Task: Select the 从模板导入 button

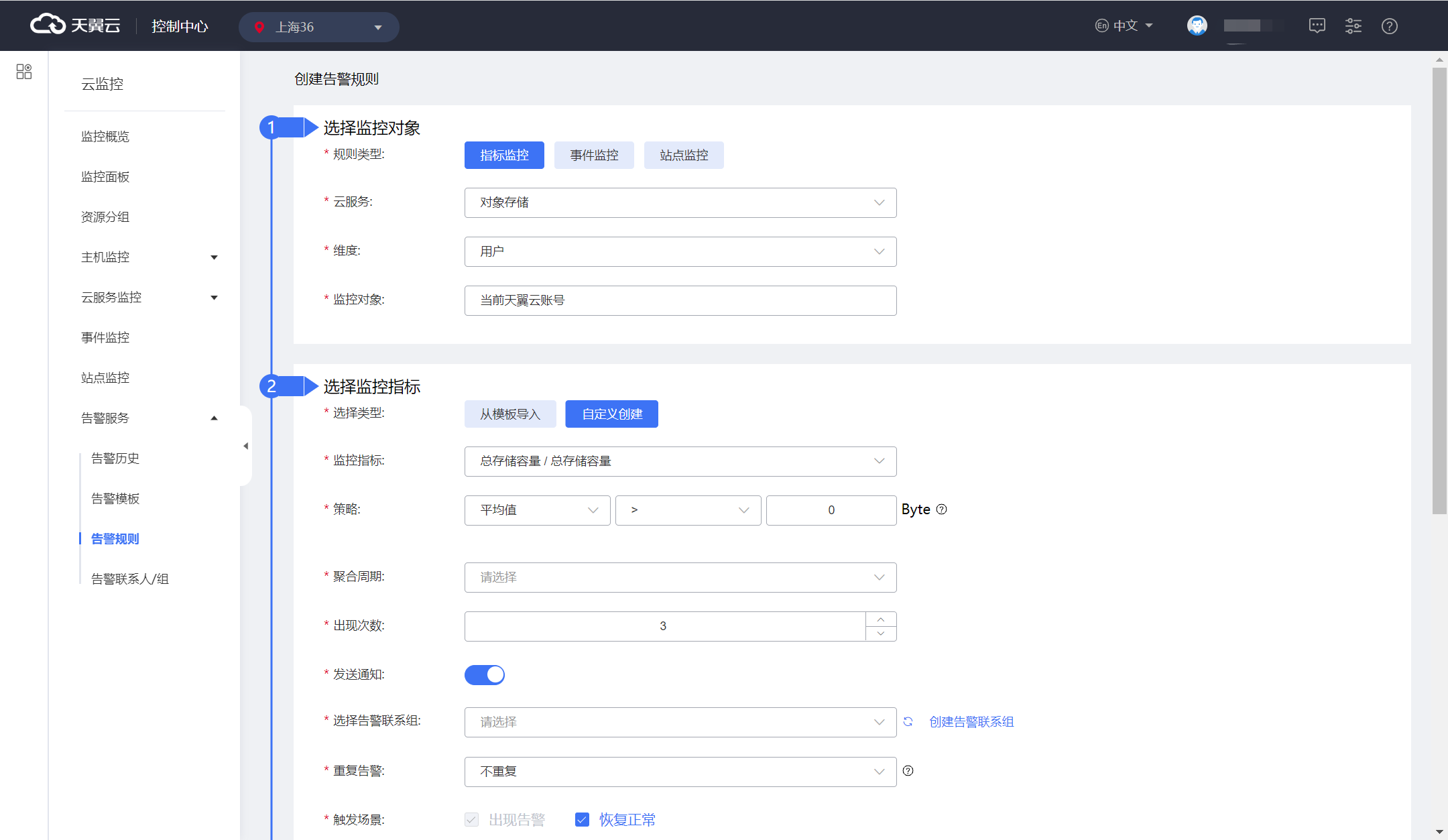Action: pos(509,414)
